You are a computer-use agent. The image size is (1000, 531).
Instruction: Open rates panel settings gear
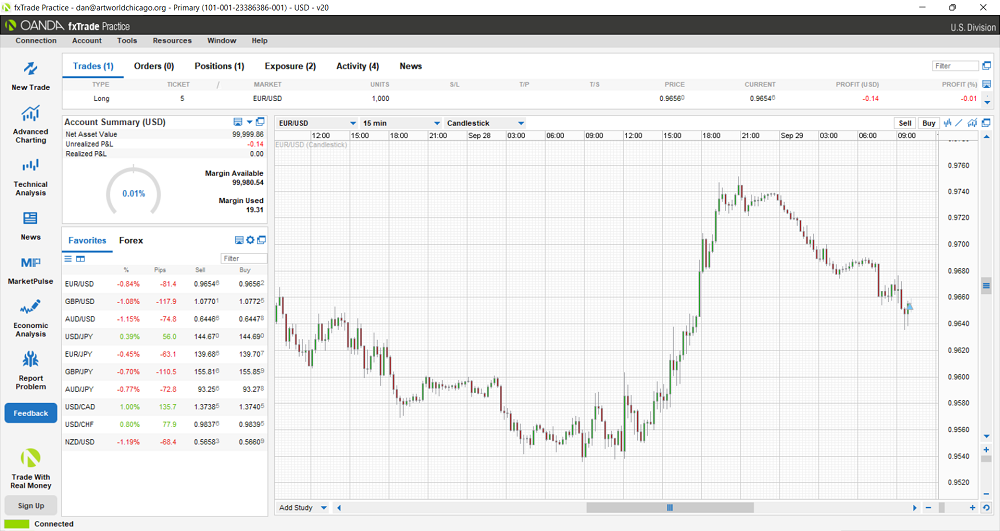(x=250, y=240)
